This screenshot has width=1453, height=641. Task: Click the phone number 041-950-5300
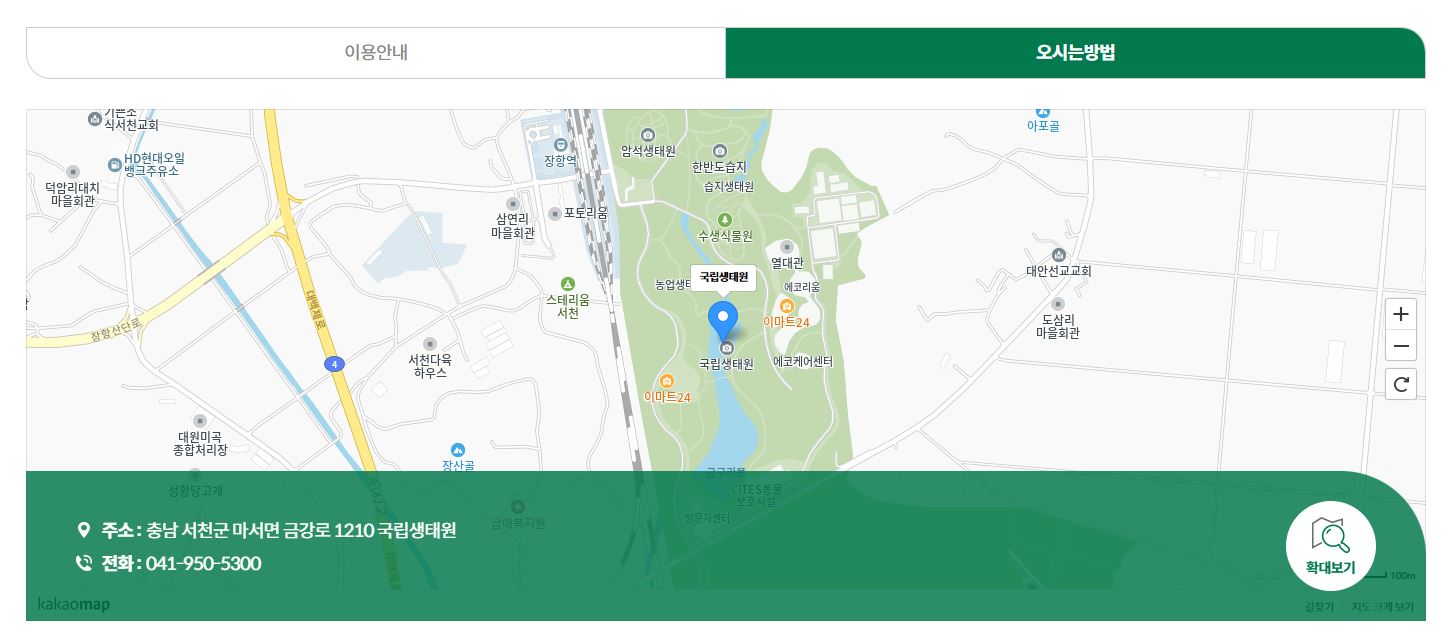point(204,563)
